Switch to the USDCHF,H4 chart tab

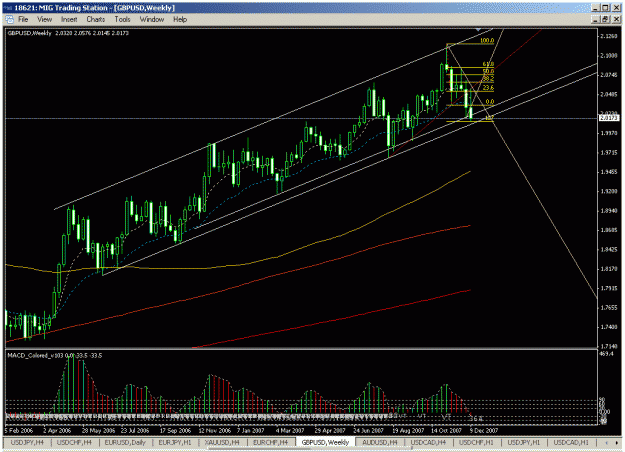pos(74,442)
